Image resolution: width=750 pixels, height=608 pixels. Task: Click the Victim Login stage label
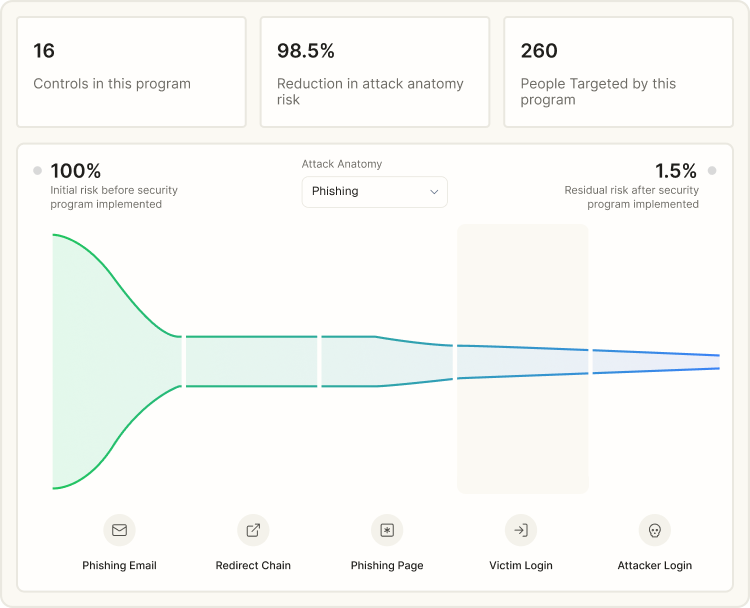521,565
